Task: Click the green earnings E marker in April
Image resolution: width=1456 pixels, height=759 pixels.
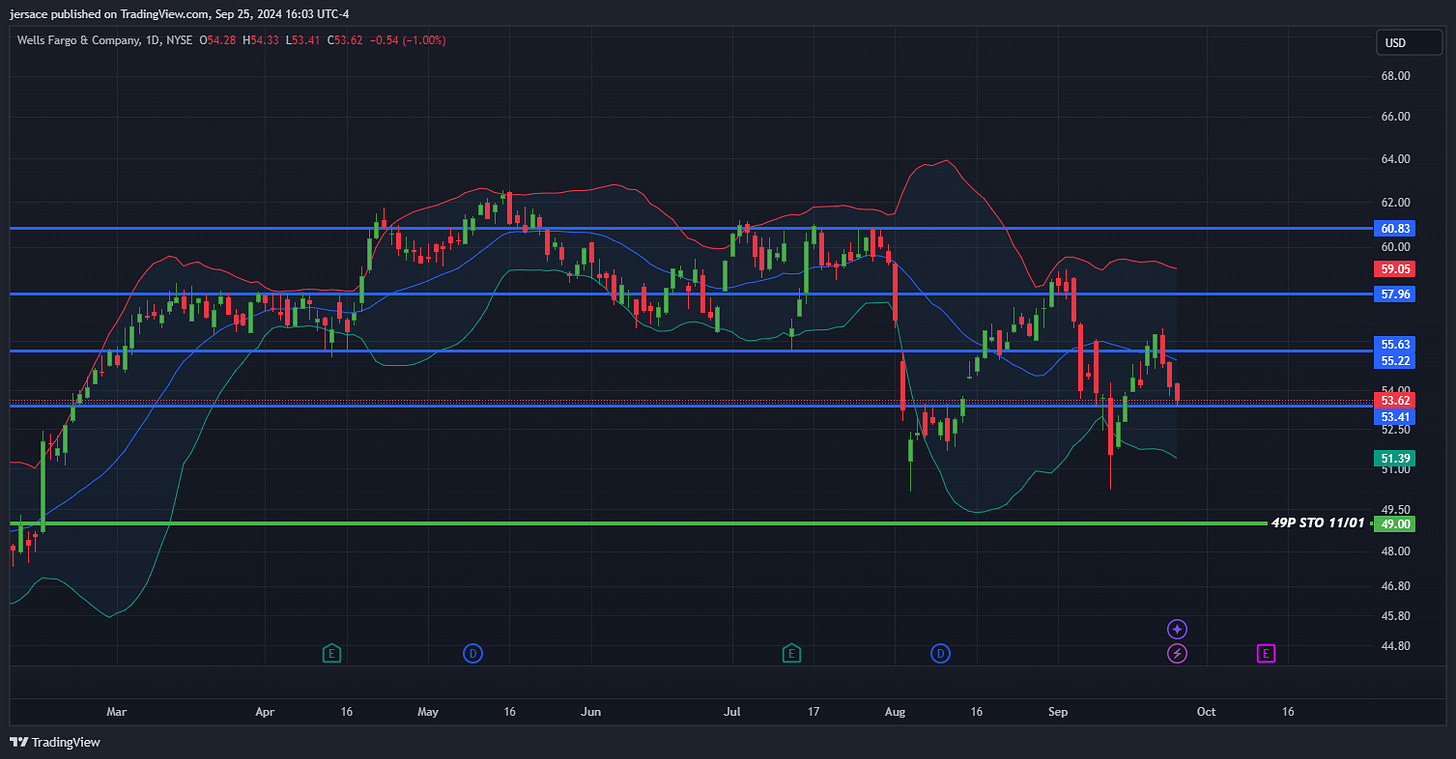Action: click(x=332, y=654)
